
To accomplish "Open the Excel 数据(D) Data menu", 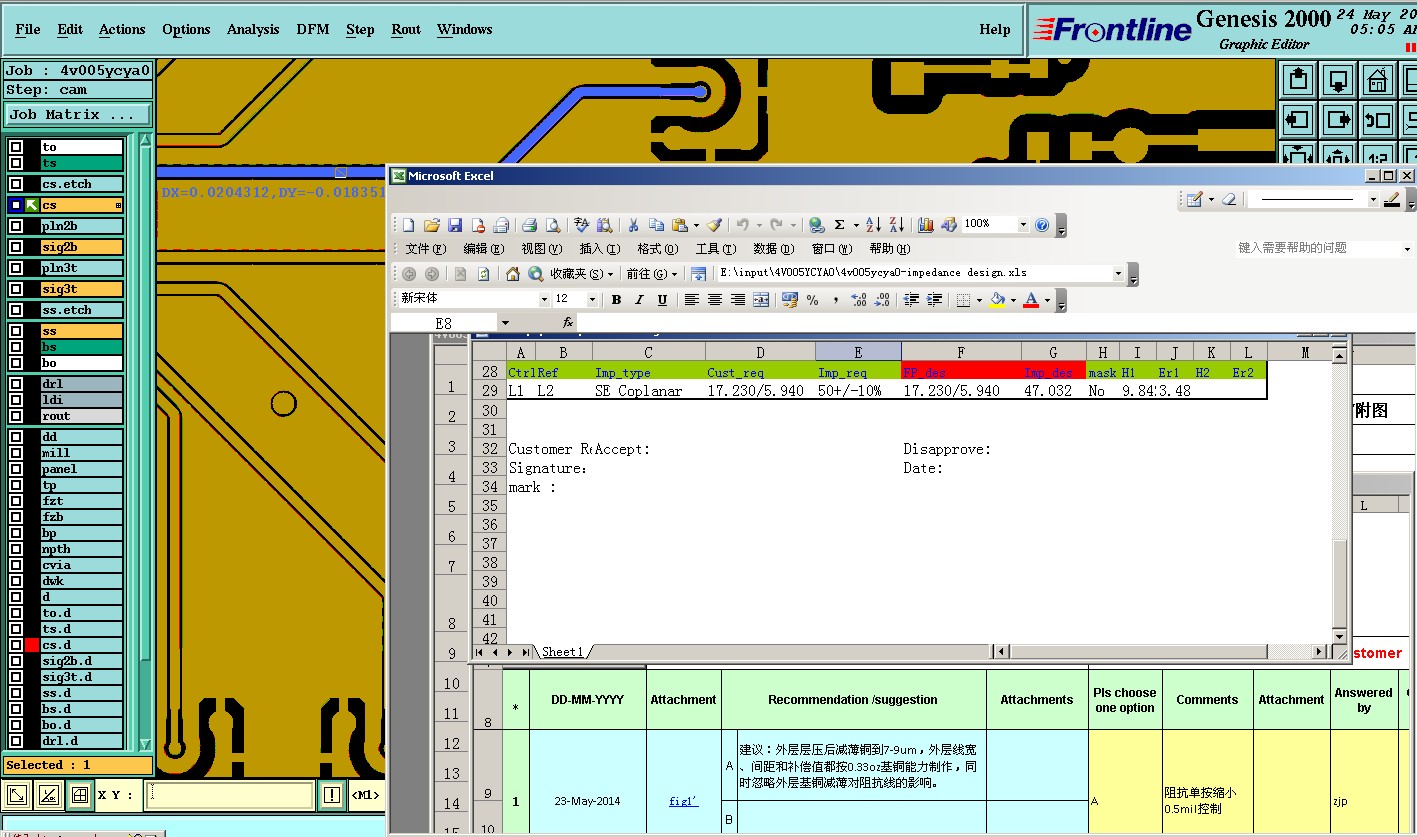I will point(774,249).
